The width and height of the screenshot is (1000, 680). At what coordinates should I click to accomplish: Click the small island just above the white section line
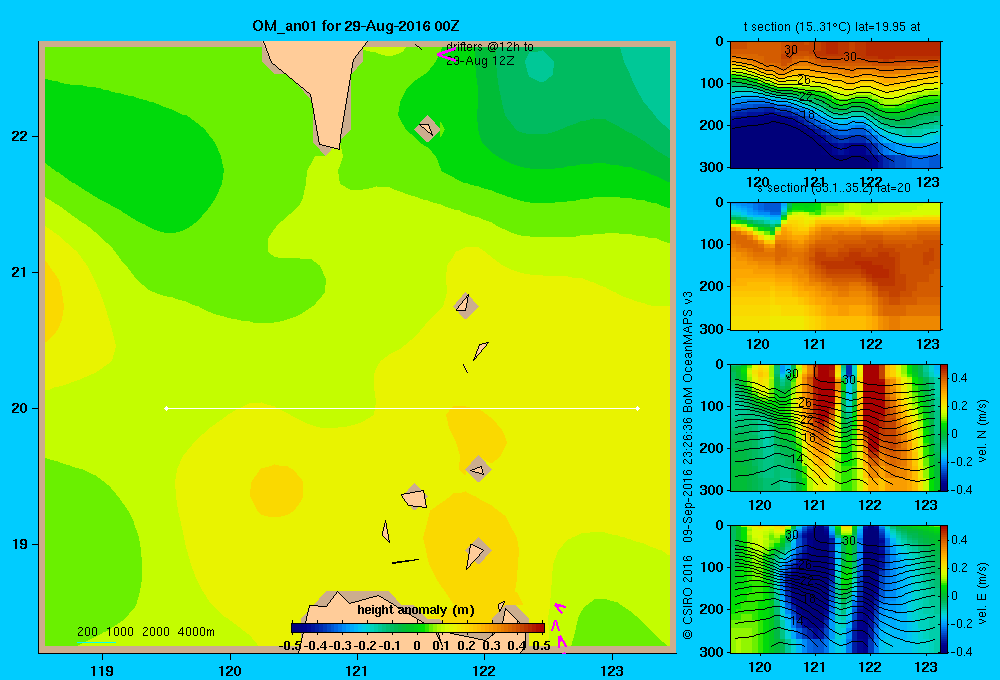(x=465, y=368)
